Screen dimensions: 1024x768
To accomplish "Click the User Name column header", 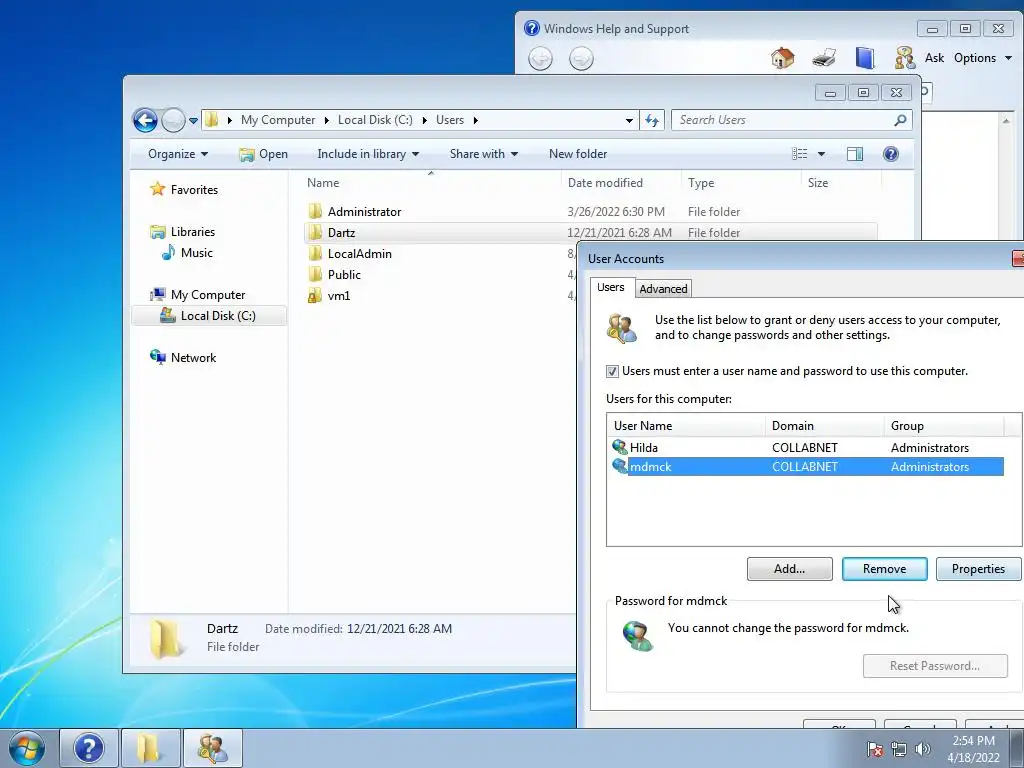I will click(686, 426).
